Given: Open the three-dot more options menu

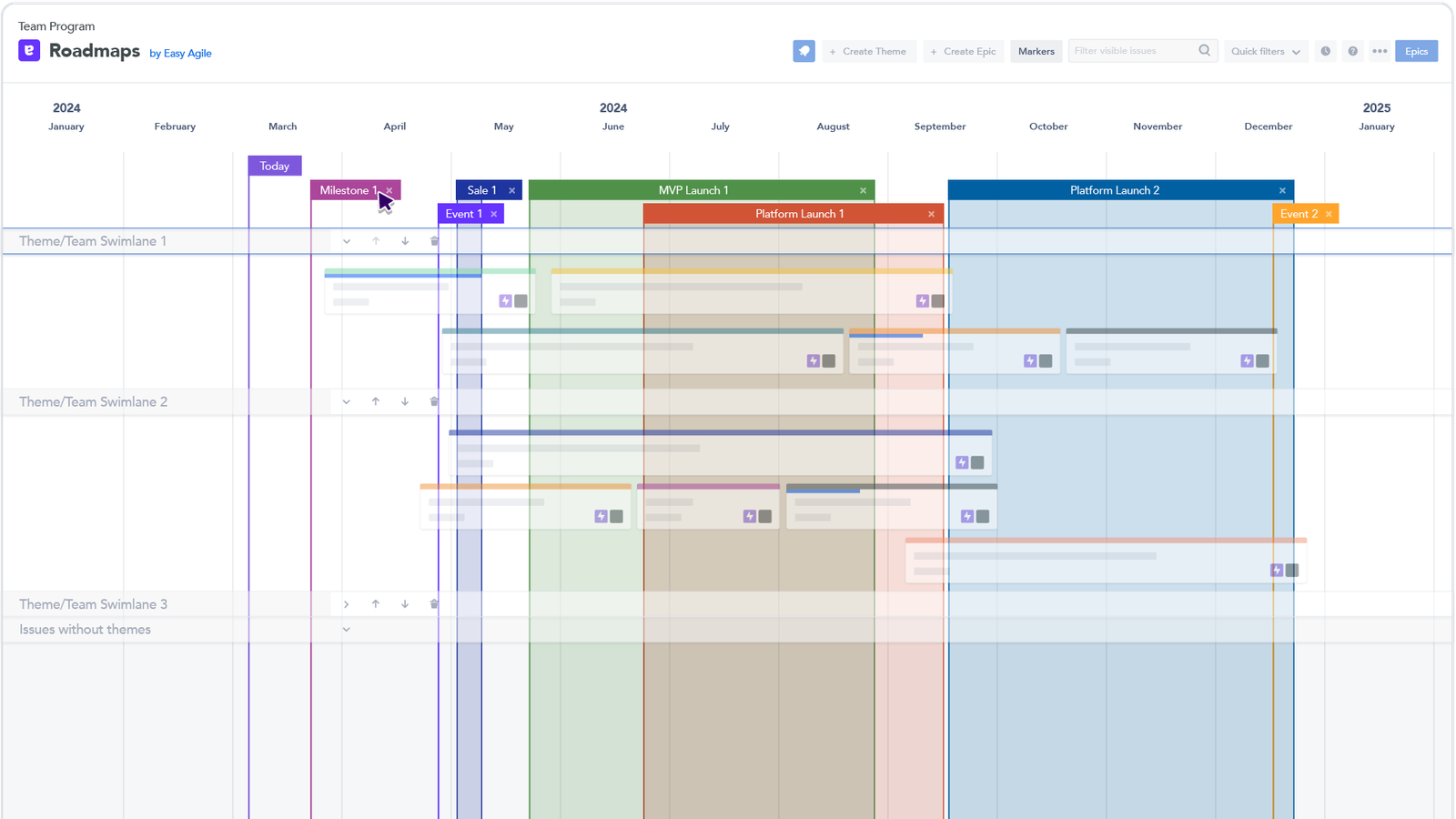Looking at the screenshot, I should [1380, 51].
